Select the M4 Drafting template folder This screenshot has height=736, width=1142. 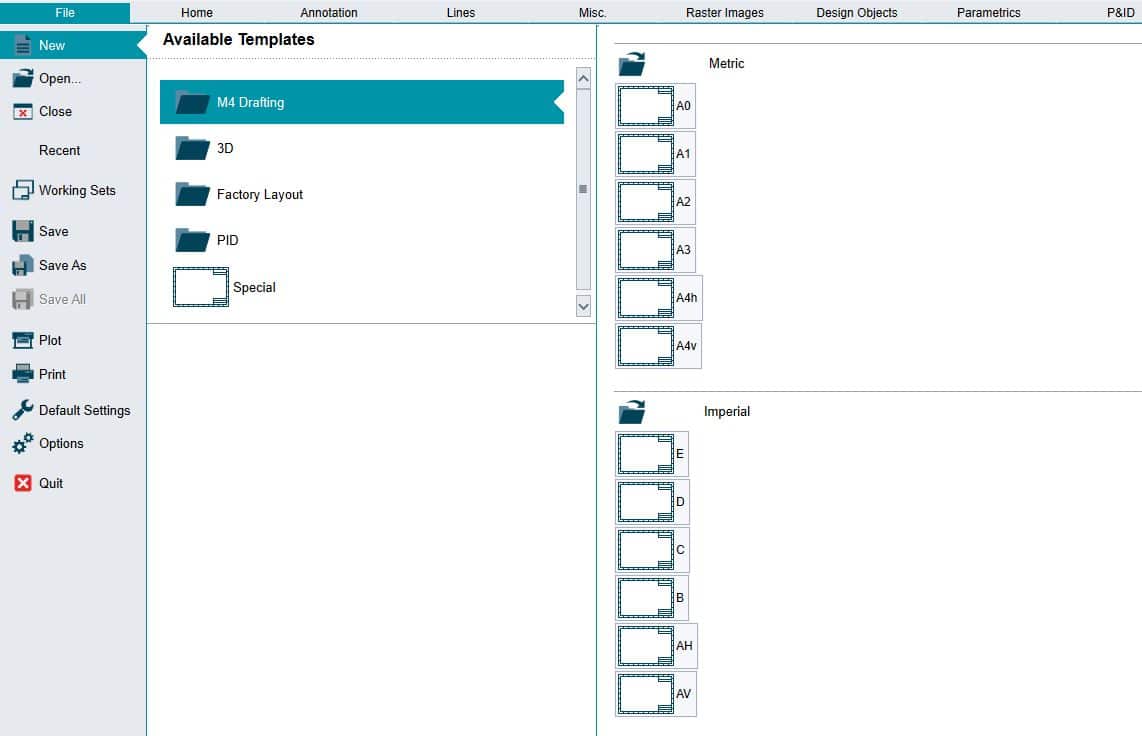click(x=249, y=102)
